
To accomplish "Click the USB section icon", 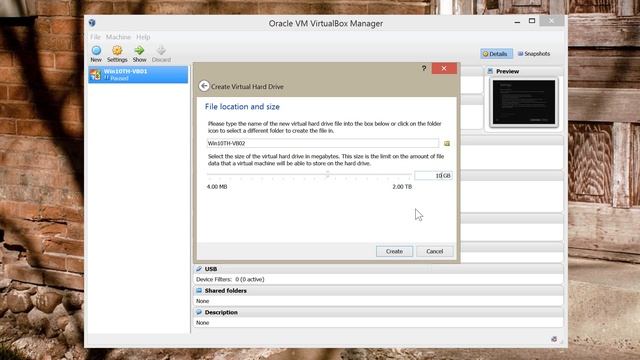I will pos(199,269).
